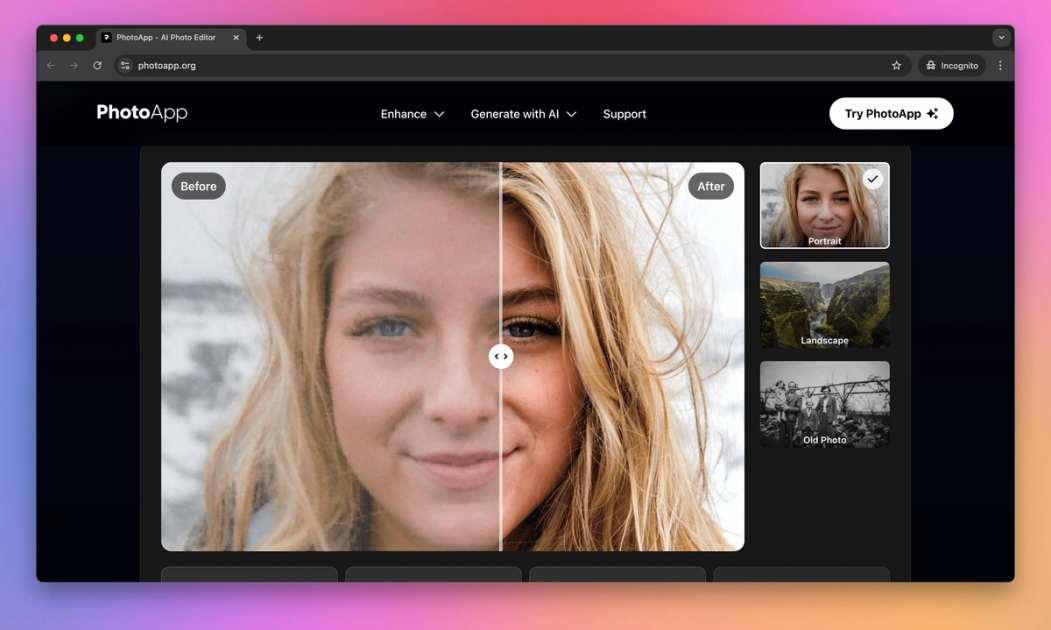Click the bookmark star in the address bar
1051x630 pixels.
tap(896, 65)
